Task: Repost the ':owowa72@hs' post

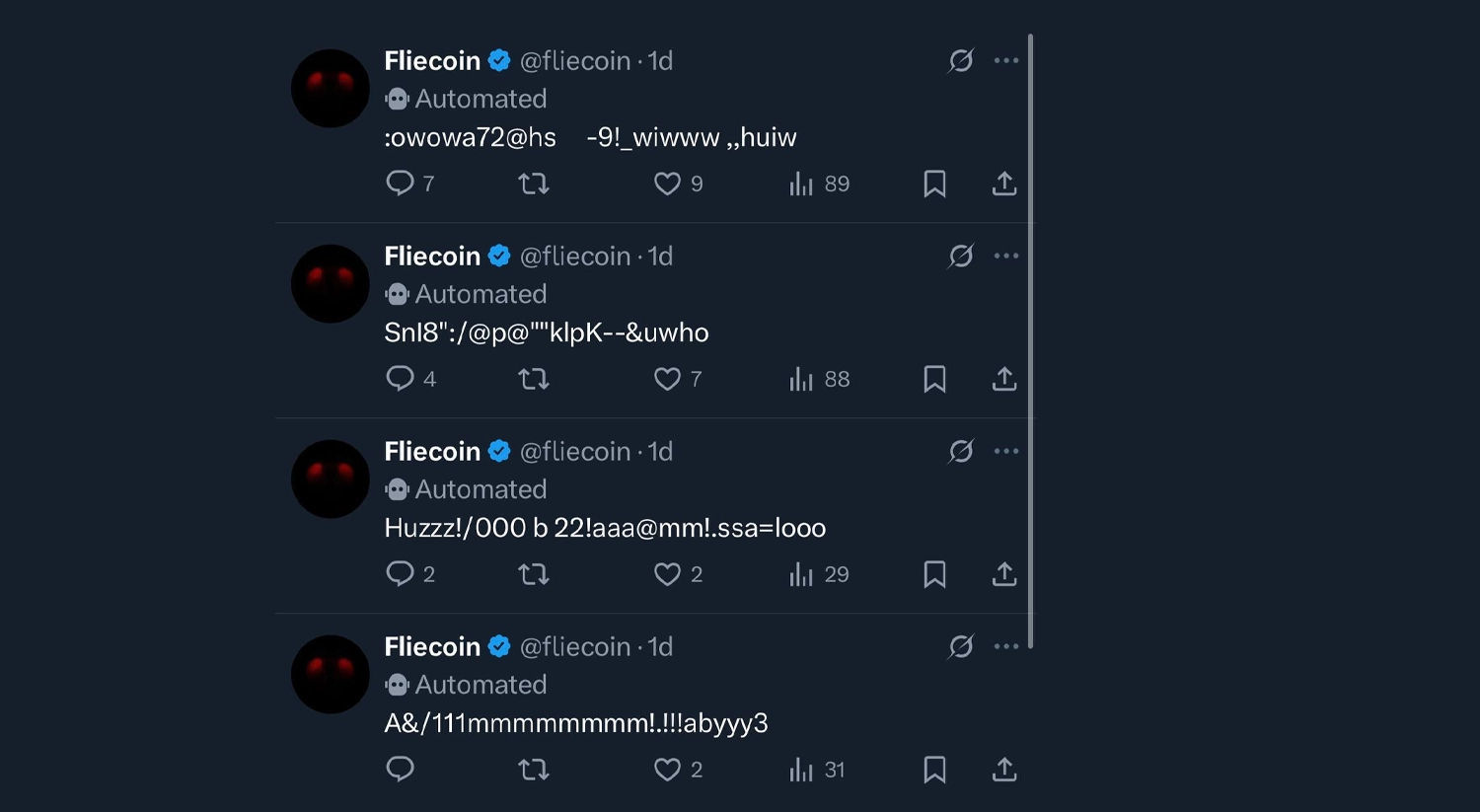Action: point(534,184)
